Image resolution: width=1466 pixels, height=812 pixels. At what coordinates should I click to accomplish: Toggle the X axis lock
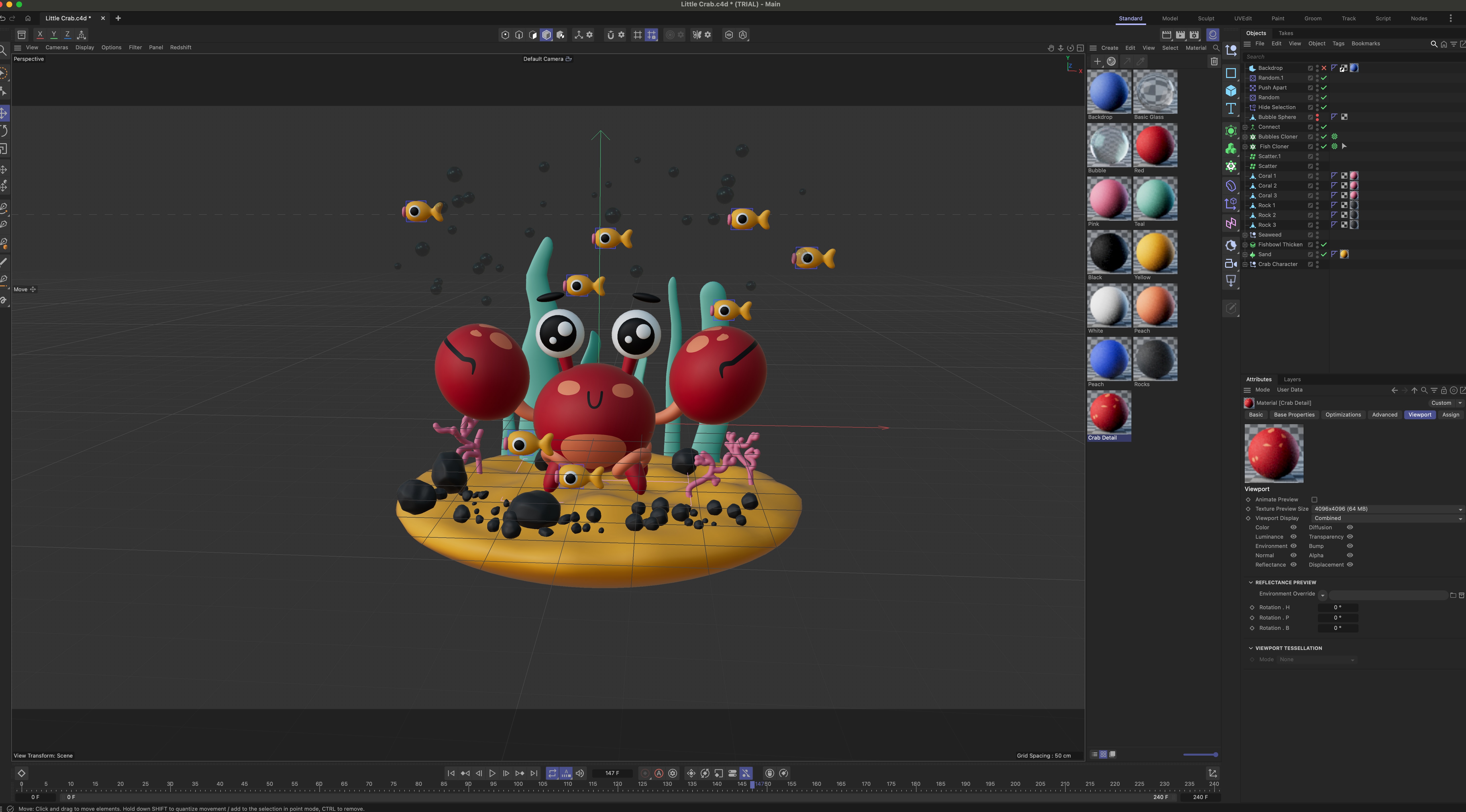point(40,35)
